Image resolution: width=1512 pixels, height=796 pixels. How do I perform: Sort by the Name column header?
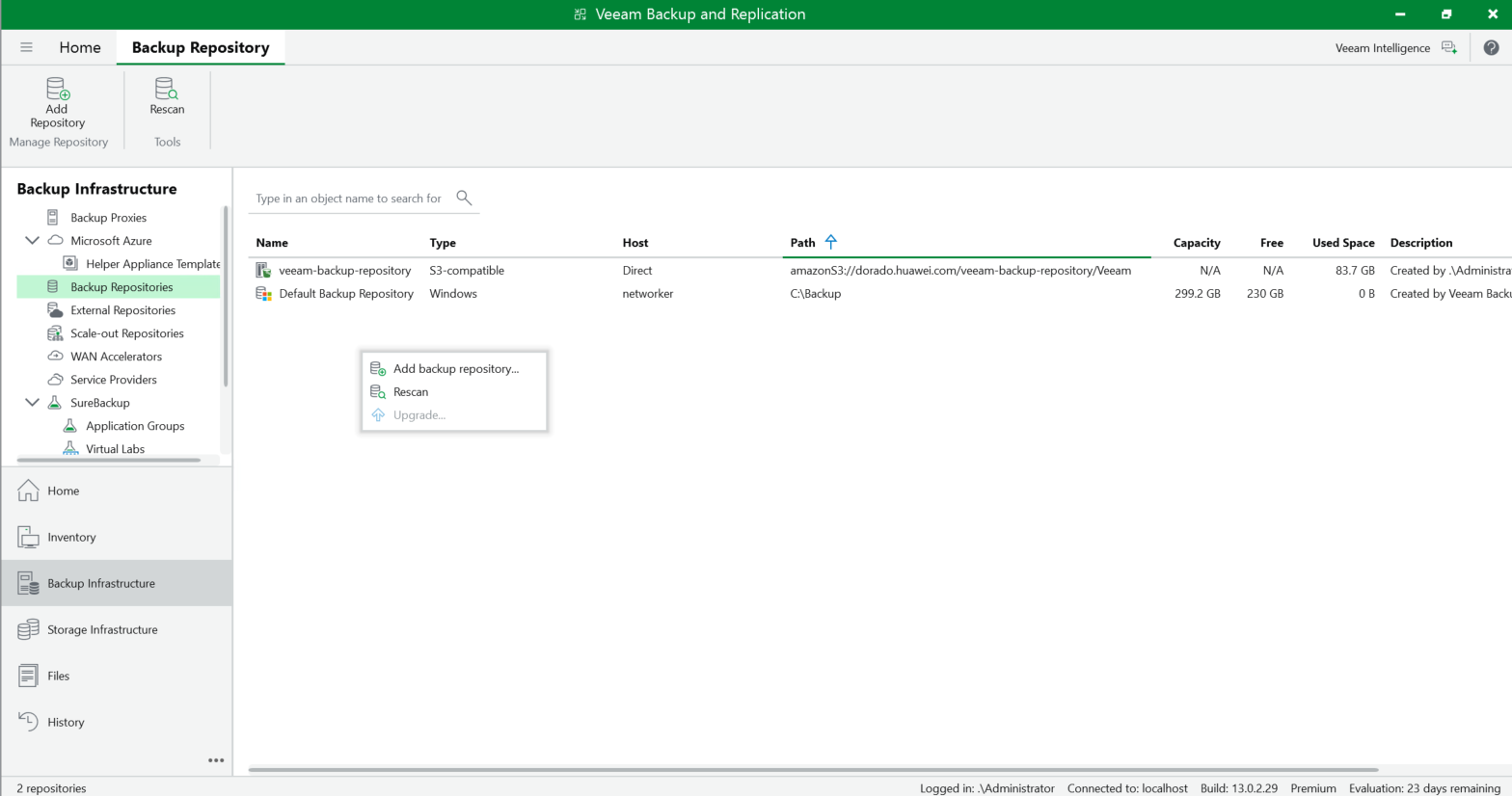272,243
